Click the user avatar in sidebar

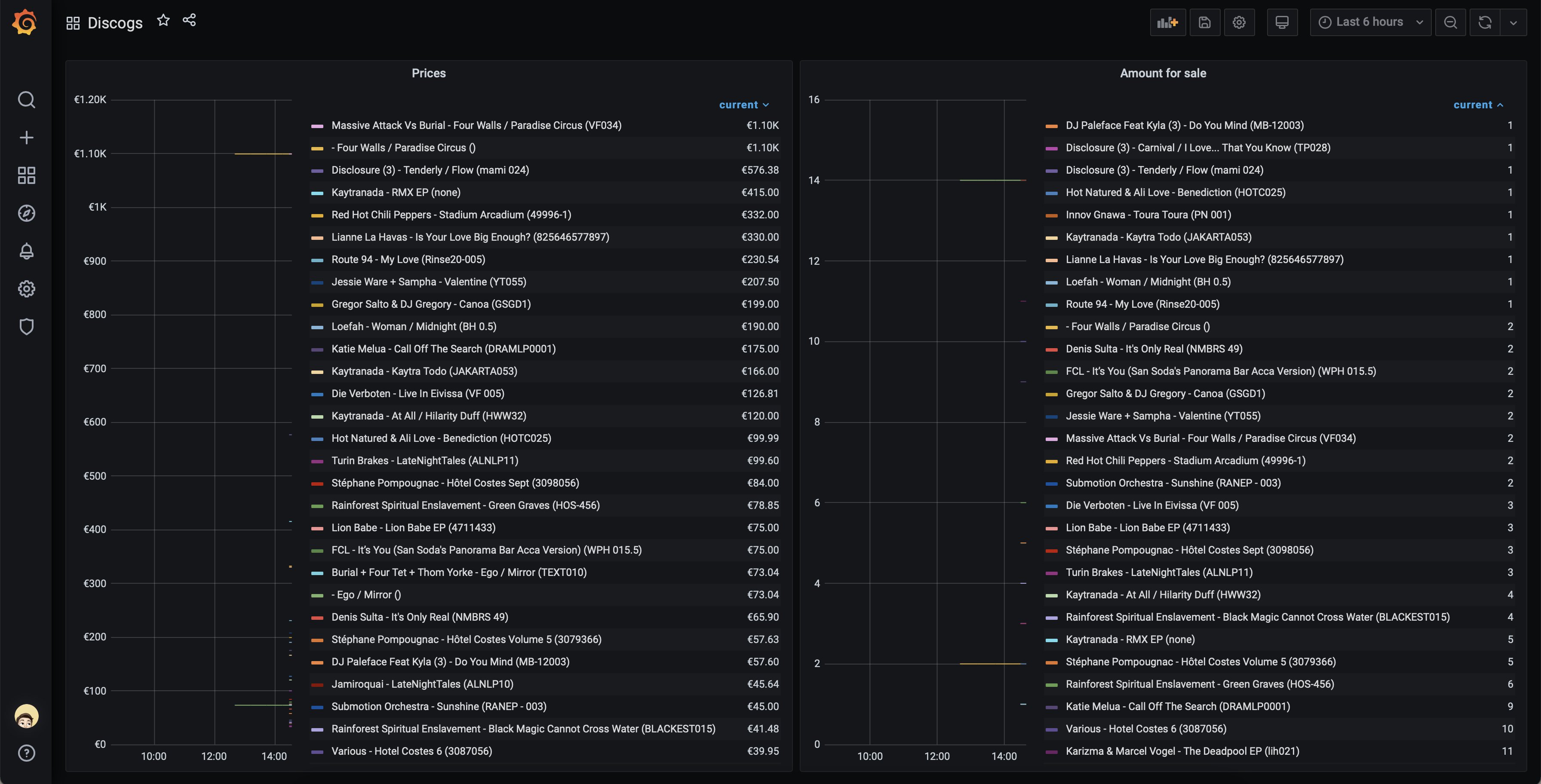pos(26,716)
